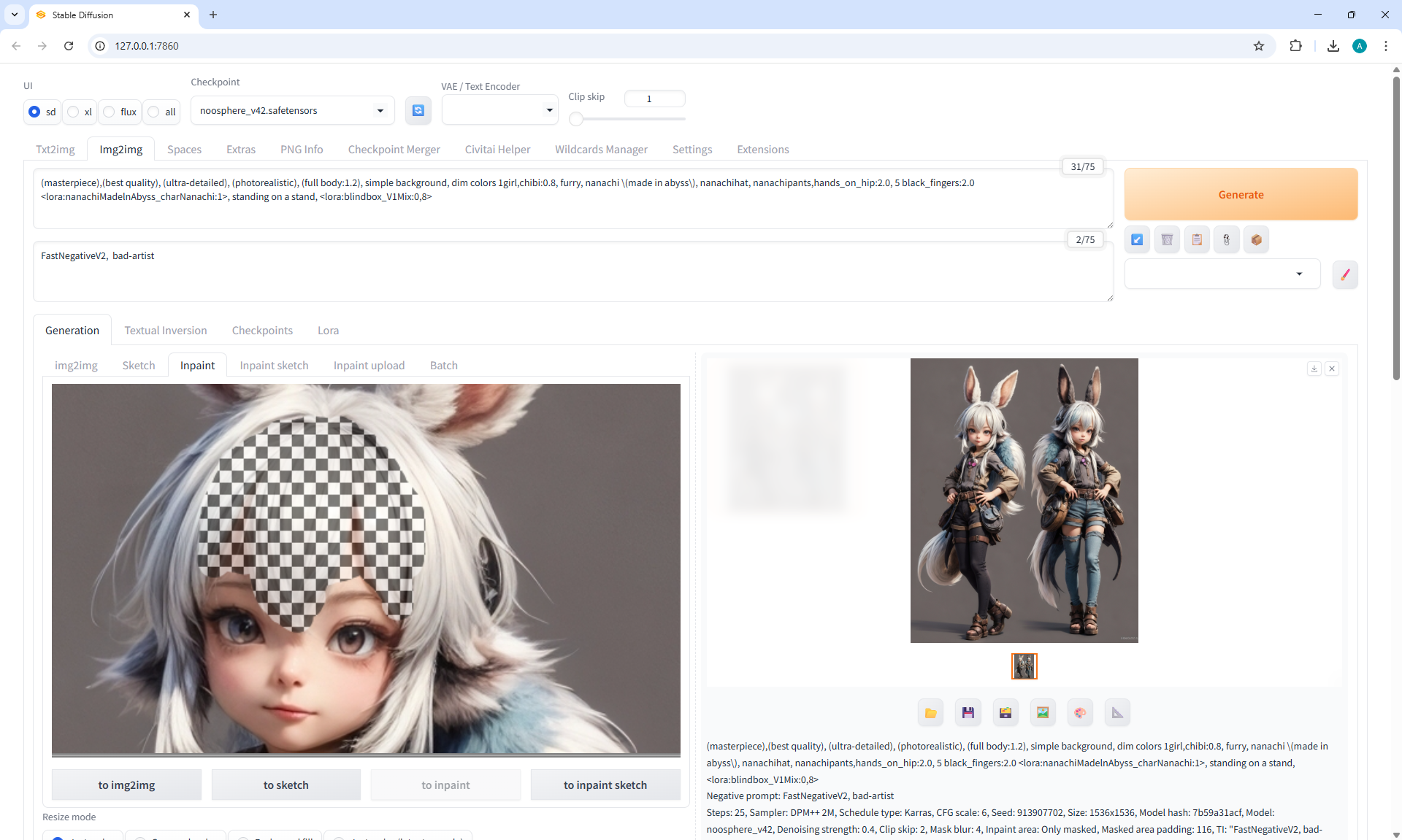This screenshot has height=840, width=1402.
Task: Click the blue arrow read-parameters icon
Action: click(1138, 239)
